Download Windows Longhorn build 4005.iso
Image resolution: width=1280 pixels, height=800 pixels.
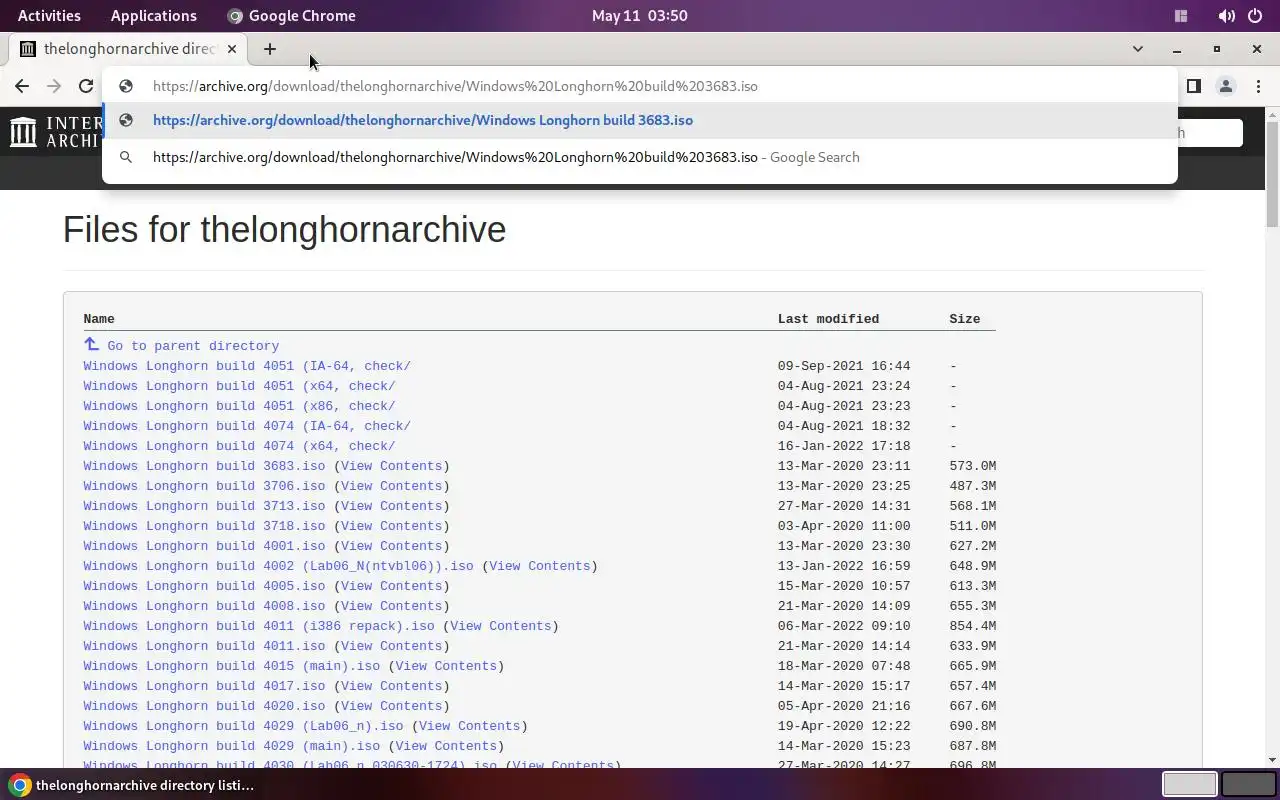click(x=204, y=586)
